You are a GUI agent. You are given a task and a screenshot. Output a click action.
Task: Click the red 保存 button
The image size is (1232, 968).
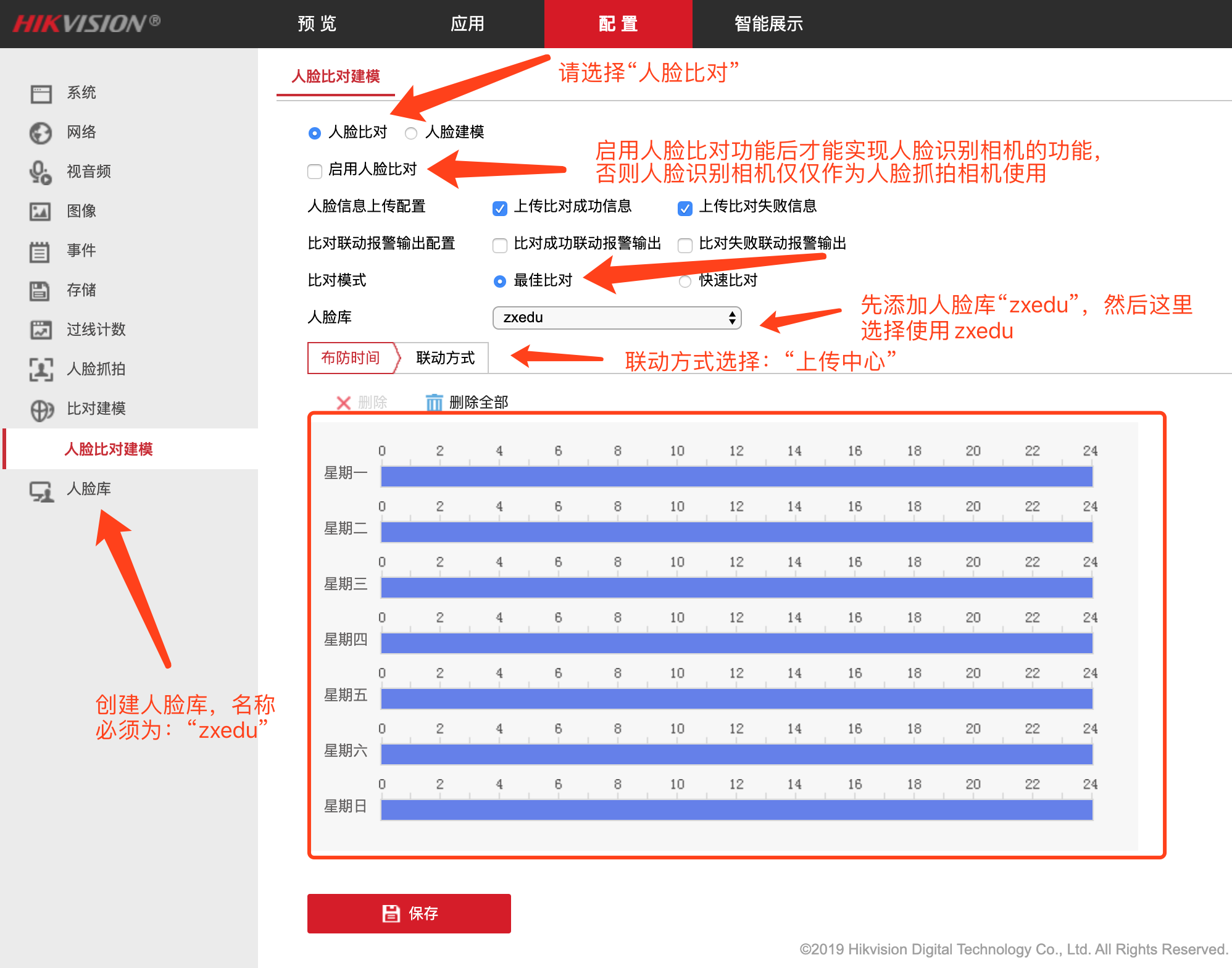point(409,913)
